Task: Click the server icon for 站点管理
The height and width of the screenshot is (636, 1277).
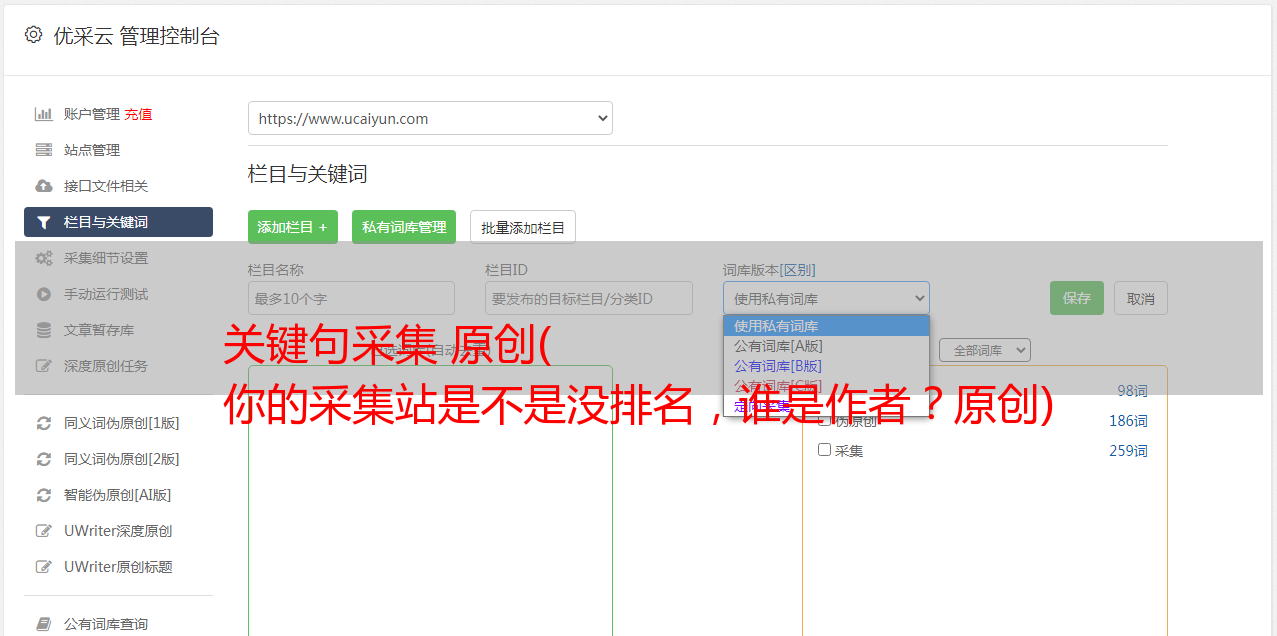Action: point(43,150)
